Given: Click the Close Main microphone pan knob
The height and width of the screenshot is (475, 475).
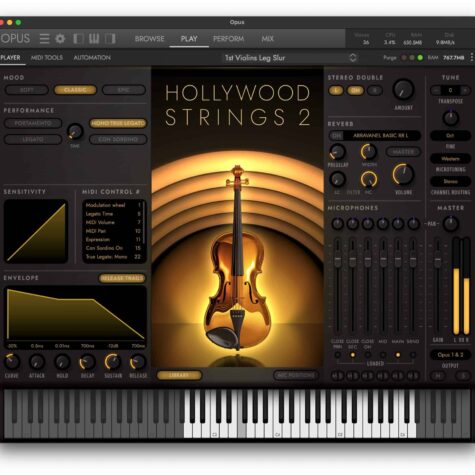Looking at the screenshot, I should click(337, 224).
